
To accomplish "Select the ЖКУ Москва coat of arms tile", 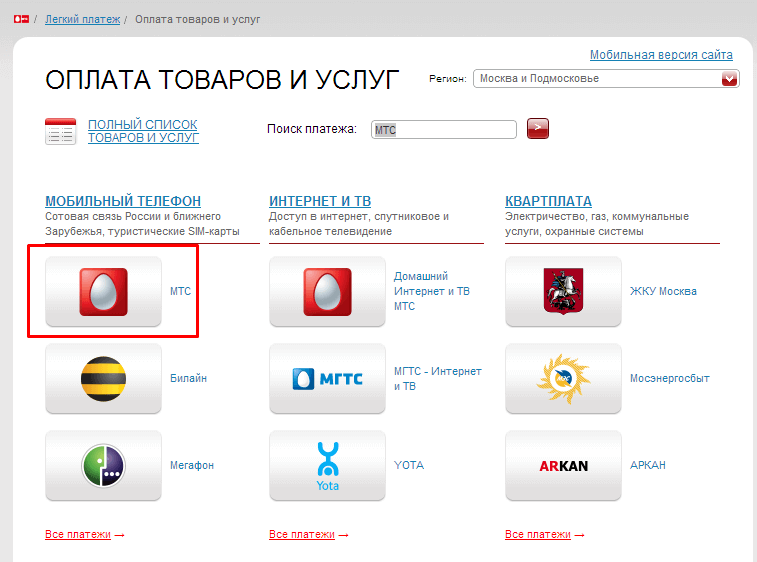I will click(563, 292).
